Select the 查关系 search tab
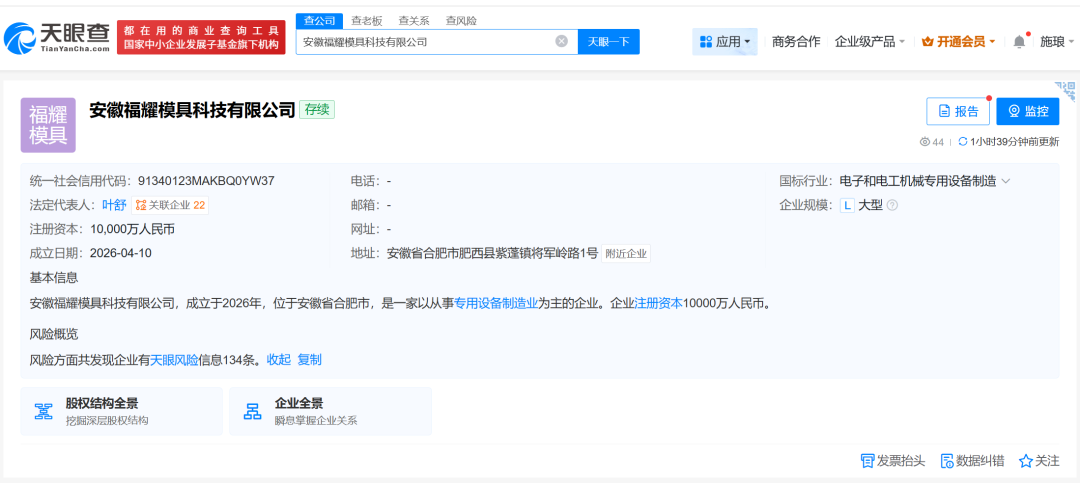The image size is (1080, 483). [x=414, y=21]
